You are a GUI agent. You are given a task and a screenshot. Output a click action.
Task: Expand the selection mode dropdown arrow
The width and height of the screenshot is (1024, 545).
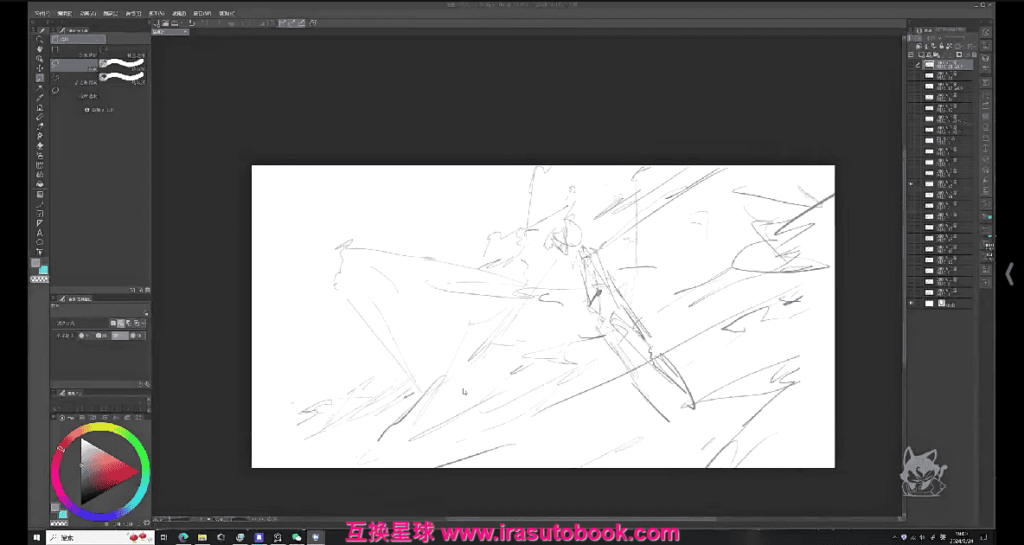143,323
